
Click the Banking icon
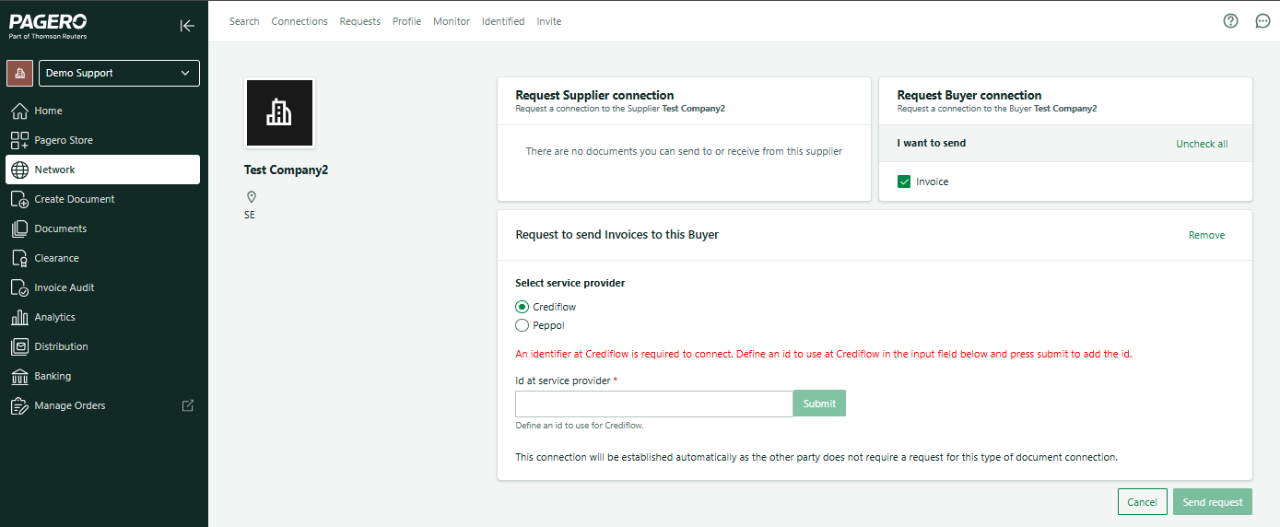19,376
